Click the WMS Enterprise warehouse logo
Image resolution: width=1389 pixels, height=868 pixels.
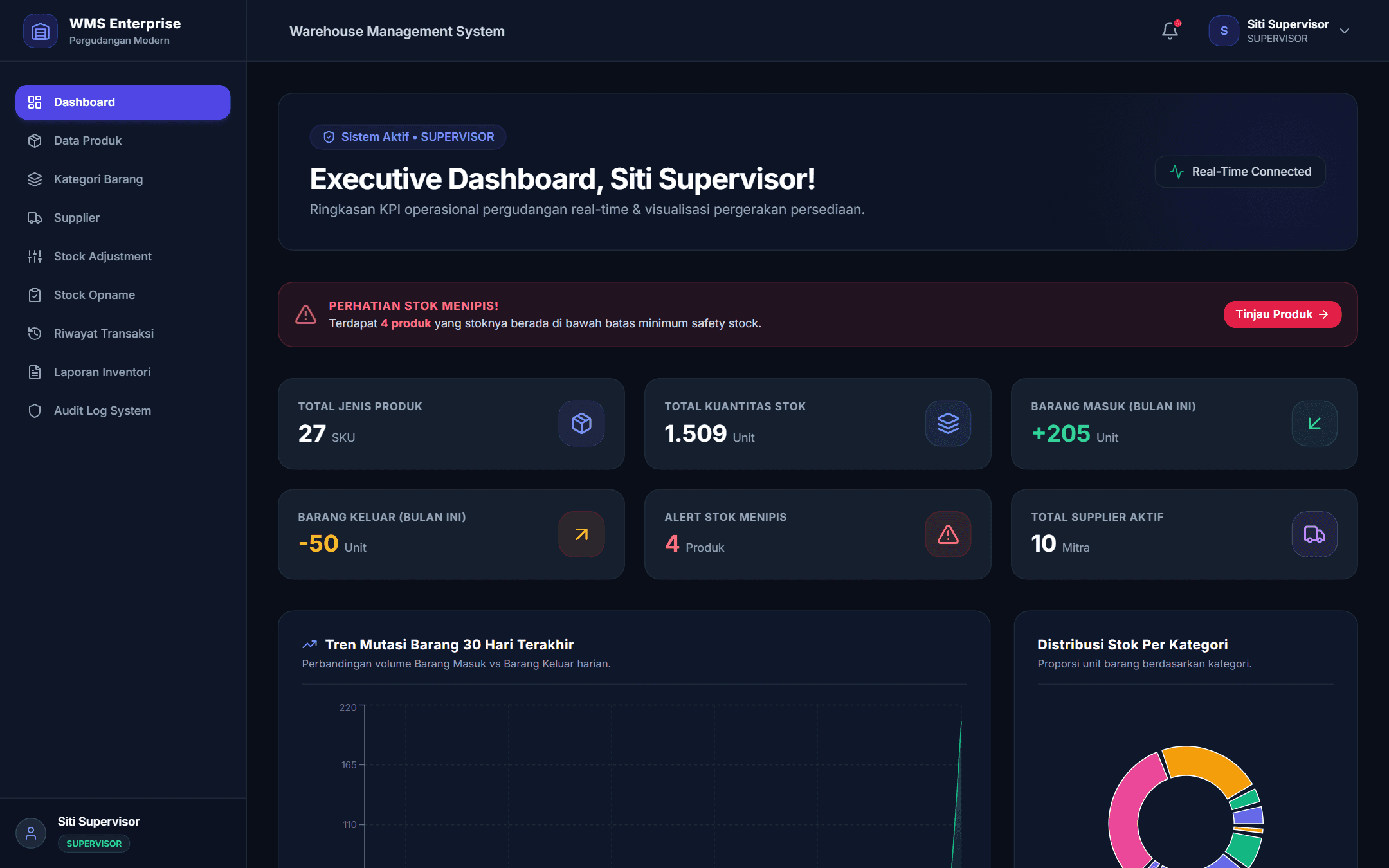40,31
